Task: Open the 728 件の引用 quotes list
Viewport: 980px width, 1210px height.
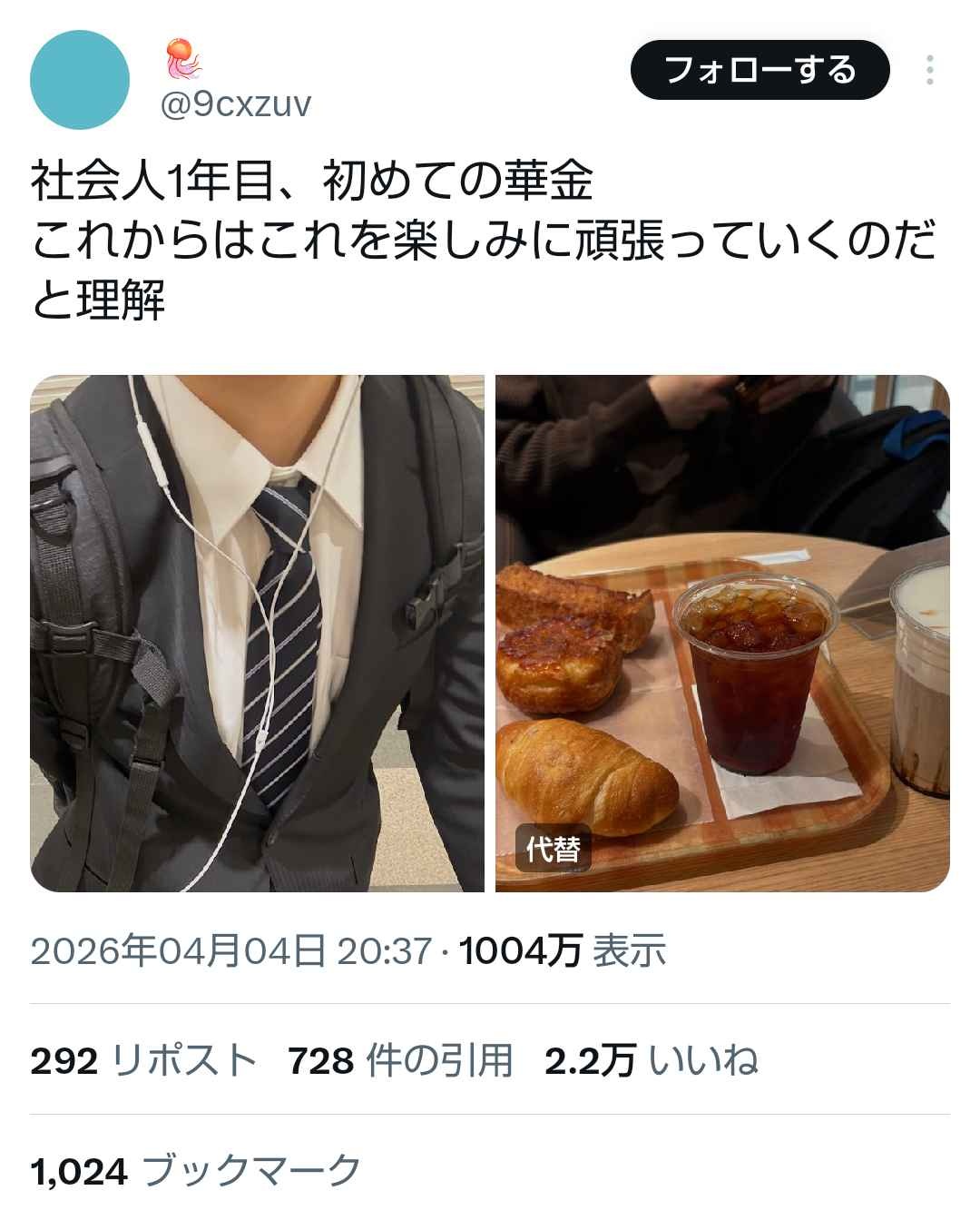Action: (400, 1060)
